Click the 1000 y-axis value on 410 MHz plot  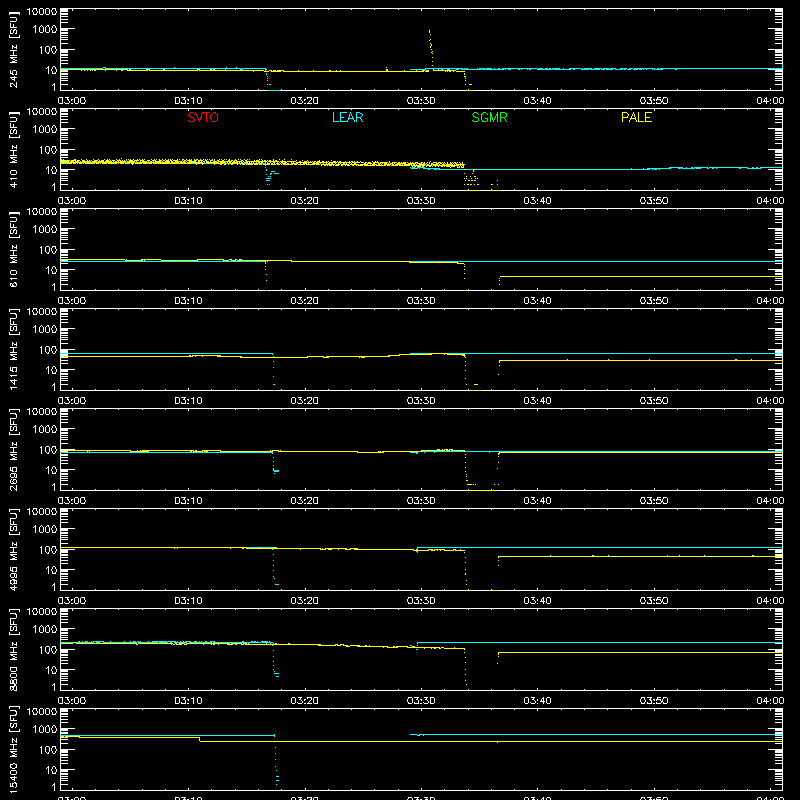[45, 130]
